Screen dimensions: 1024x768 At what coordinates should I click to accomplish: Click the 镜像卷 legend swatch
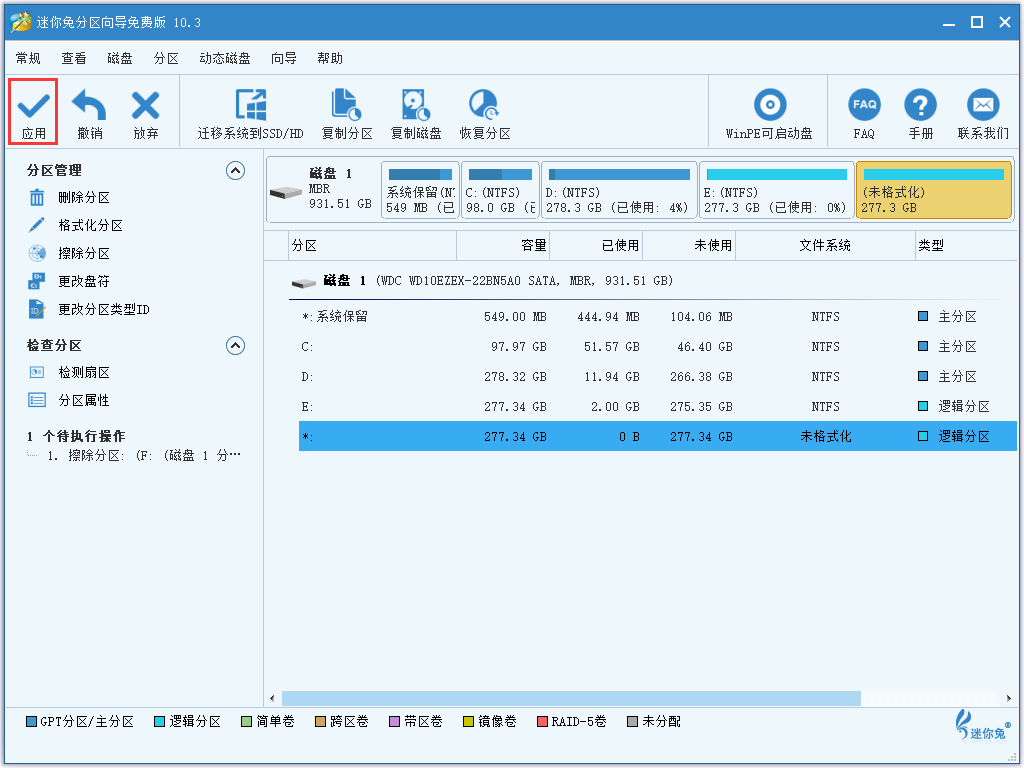[468, 722]
